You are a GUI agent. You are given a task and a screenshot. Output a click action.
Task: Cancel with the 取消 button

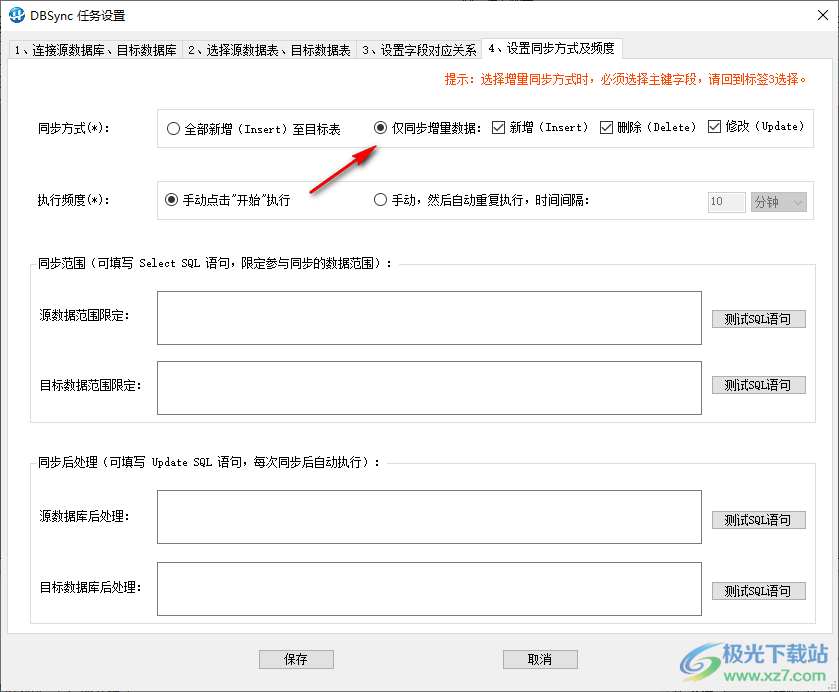(540, 659)
